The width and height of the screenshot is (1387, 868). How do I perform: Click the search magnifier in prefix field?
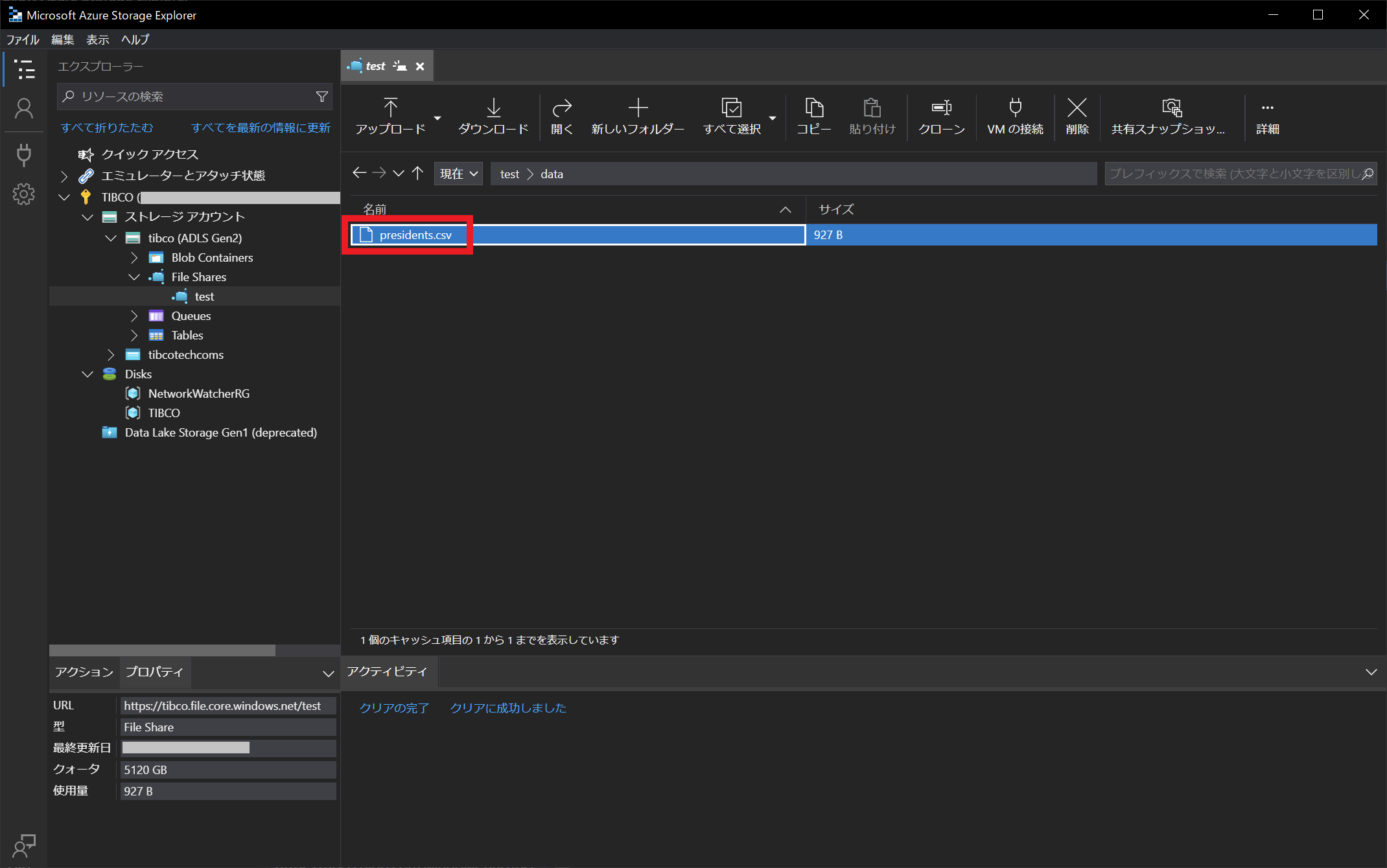pyautogui.click(x=1368, y=174)
